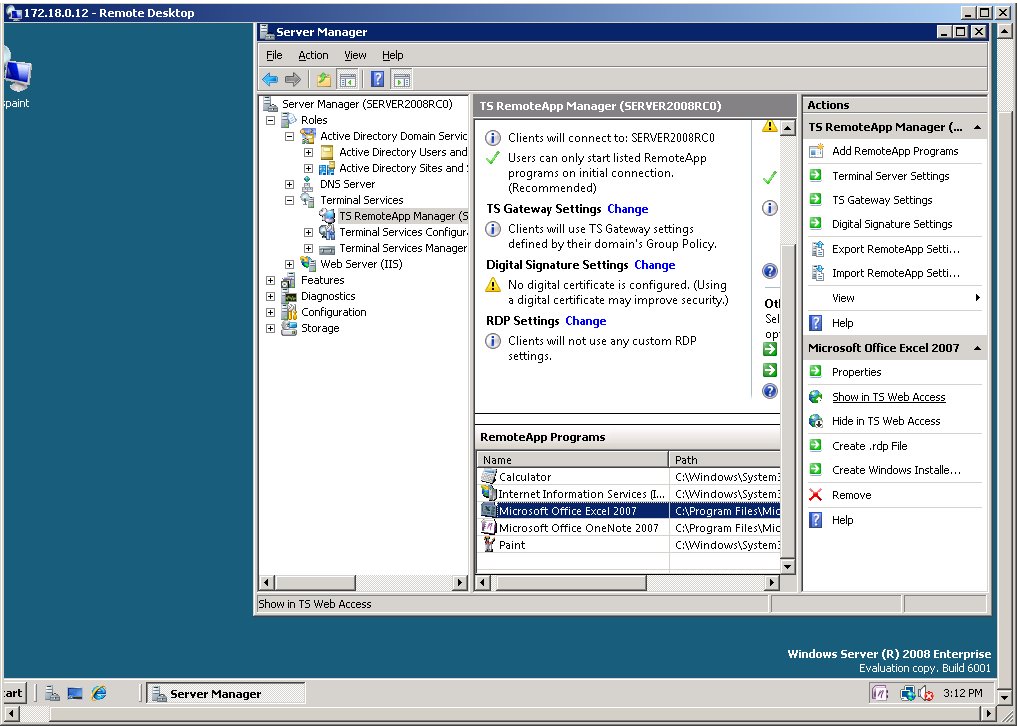The image size is (1017, 726).
Task: Click the center pane scroll down arrow
Action: (x=787, y=566)
